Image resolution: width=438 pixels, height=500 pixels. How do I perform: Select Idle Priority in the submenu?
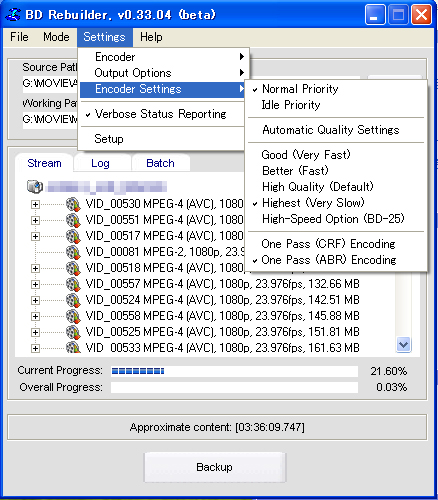click(336, 105)
